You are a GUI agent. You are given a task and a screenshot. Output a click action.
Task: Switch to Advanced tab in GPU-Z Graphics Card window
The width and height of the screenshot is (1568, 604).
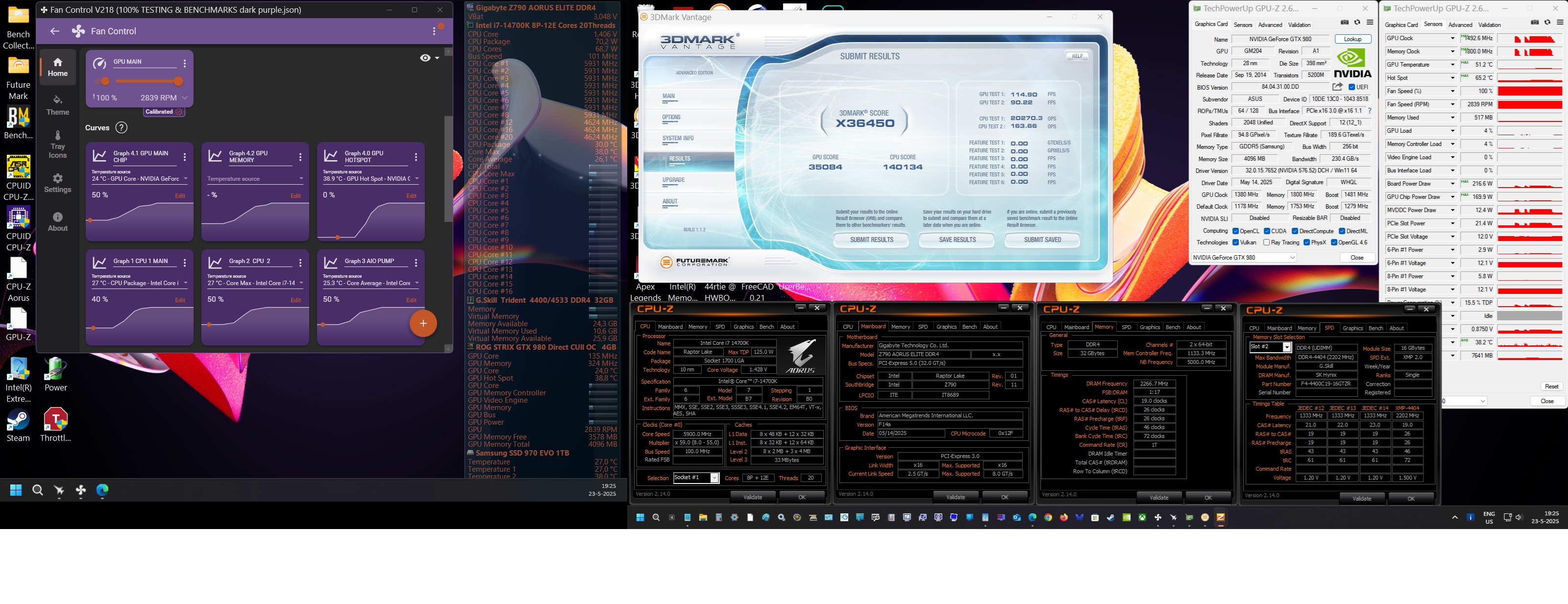point(1270,25)
